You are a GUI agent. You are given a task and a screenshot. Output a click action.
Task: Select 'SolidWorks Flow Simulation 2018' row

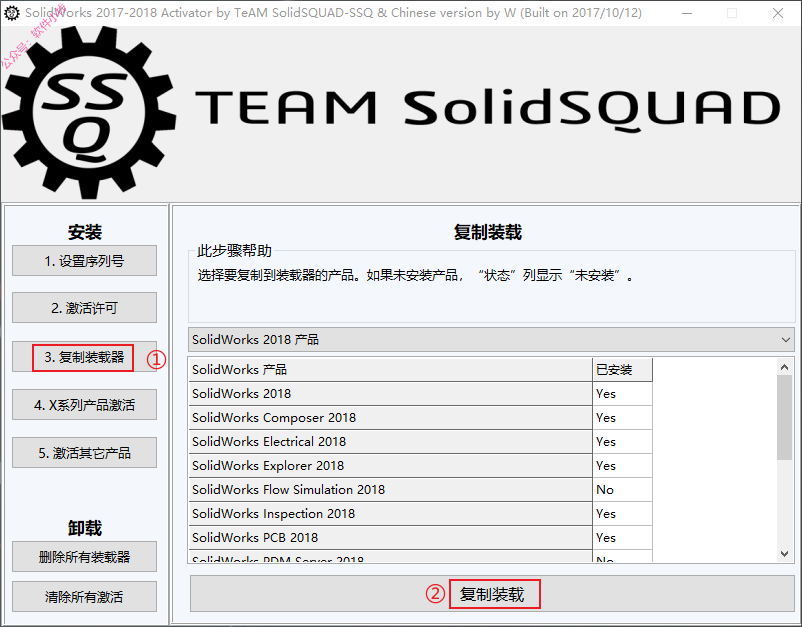pyautogui.click(x=420, y=490)
